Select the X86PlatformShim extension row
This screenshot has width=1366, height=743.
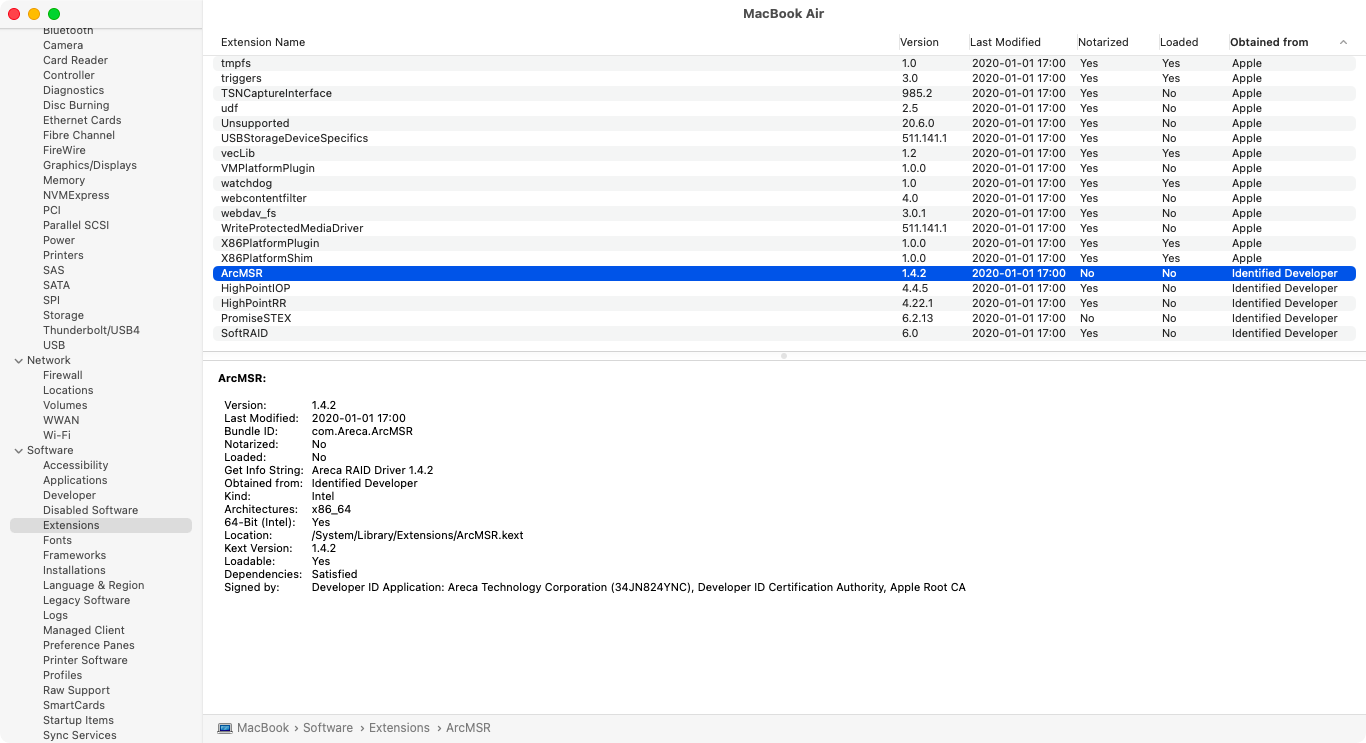click(x=784, y=258)
